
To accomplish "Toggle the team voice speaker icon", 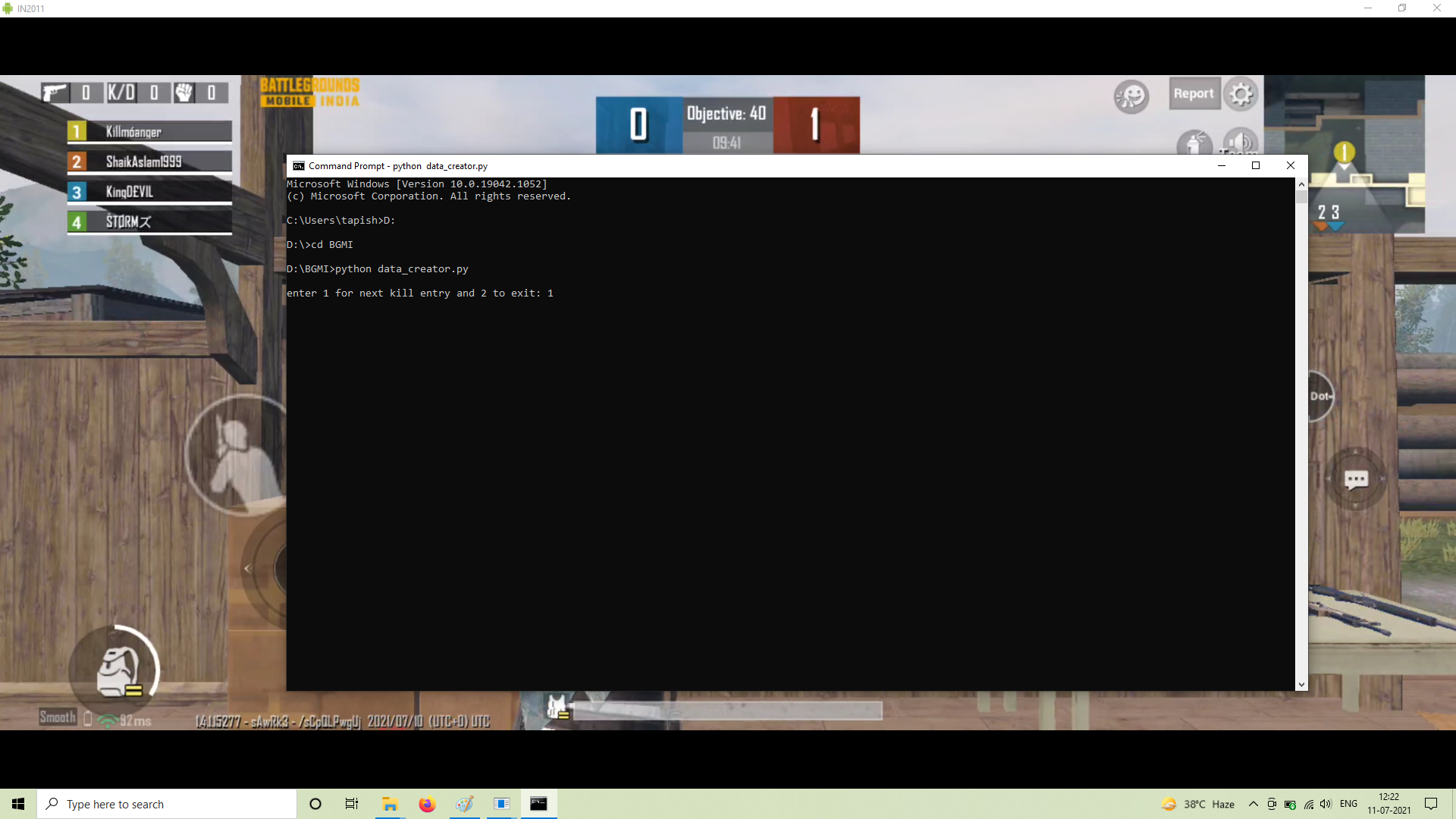I will click(x=1241, y=143).
